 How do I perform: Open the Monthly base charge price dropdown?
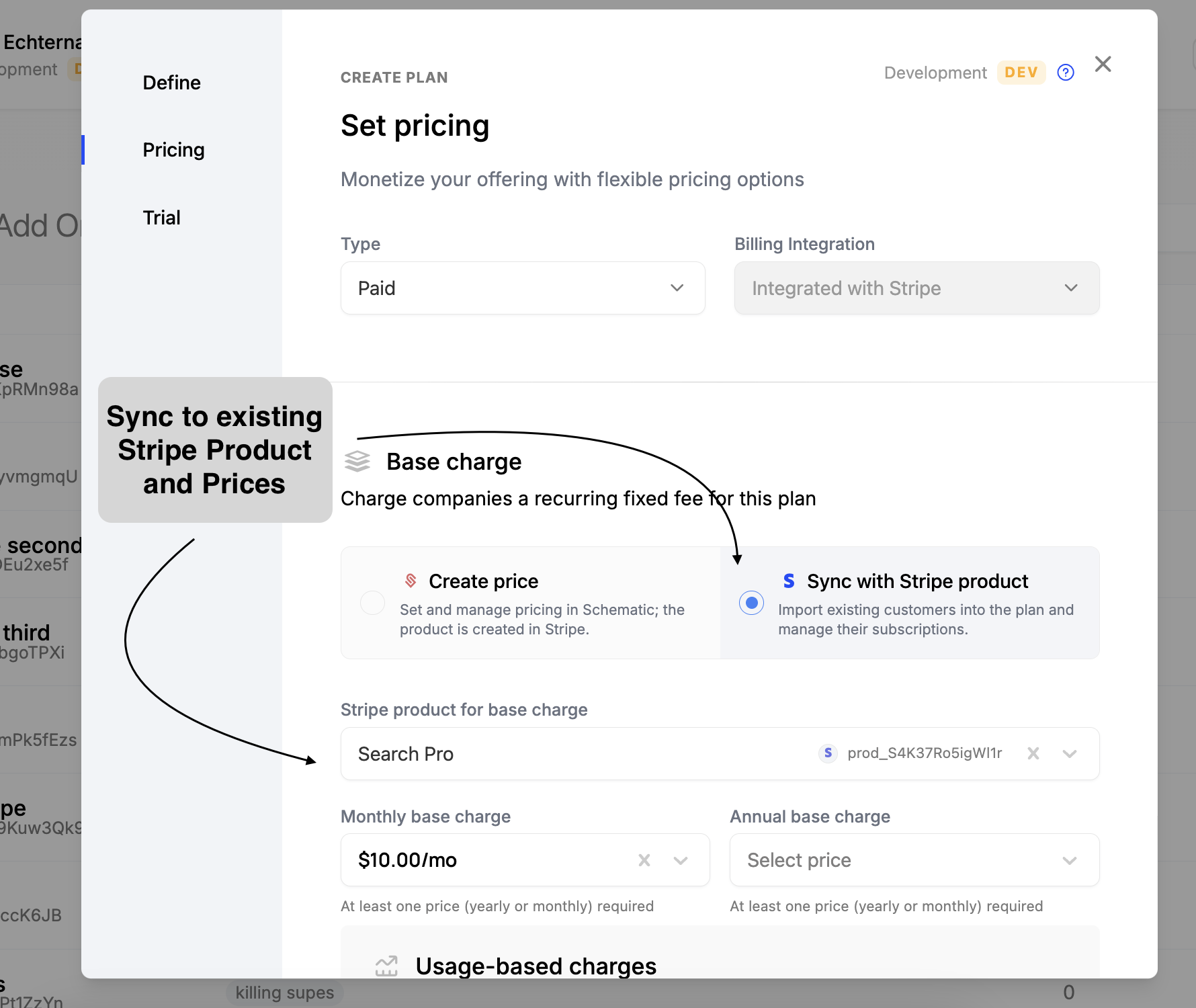(681, 860)
